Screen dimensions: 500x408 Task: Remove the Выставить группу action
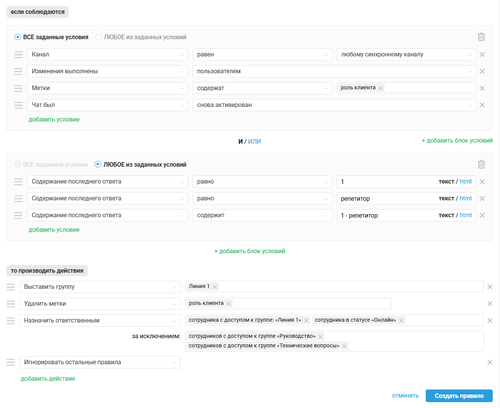tap(490, 287)
